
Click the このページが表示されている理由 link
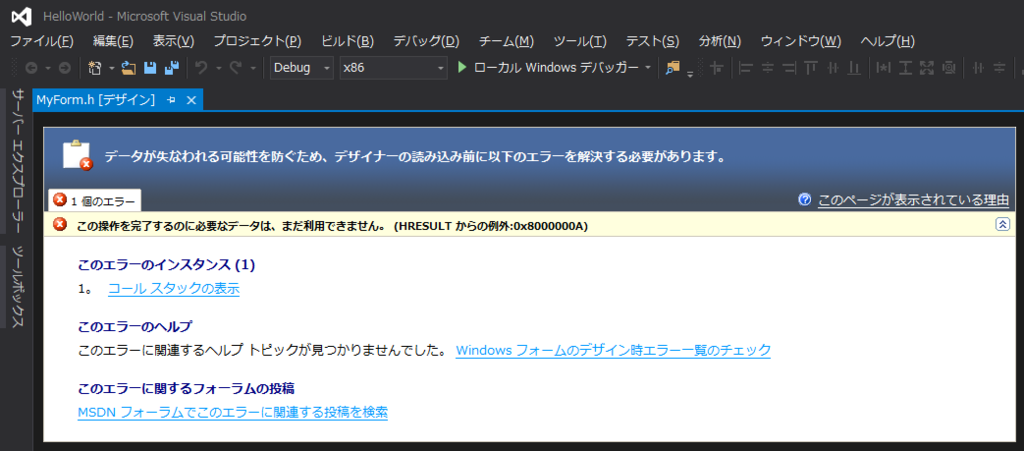click(x=914, y=199)
